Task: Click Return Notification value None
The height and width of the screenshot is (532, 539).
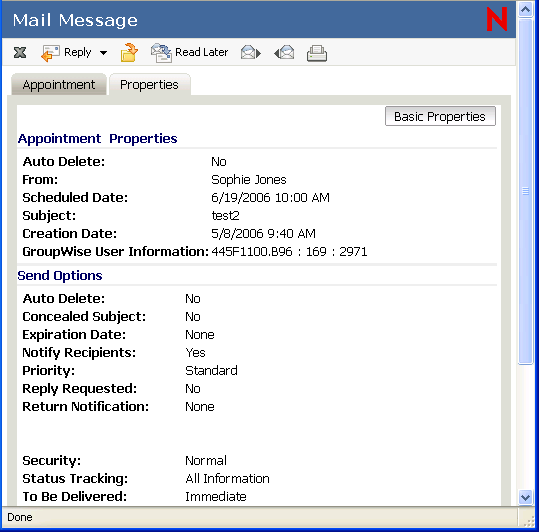Action: pyautogui.click(x=200, y=407)
